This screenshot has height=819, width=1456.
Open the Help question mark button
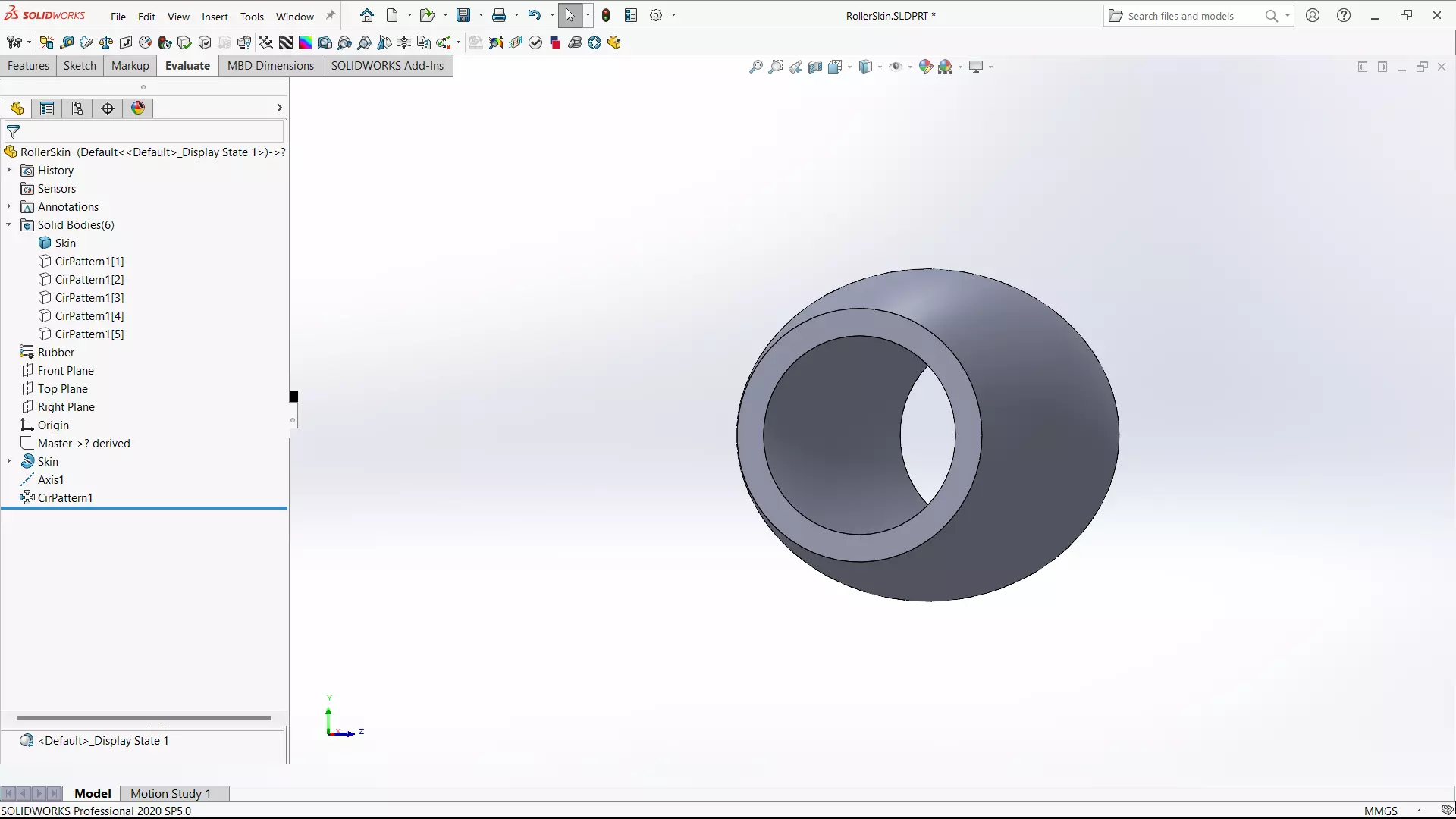[1344, 15]
